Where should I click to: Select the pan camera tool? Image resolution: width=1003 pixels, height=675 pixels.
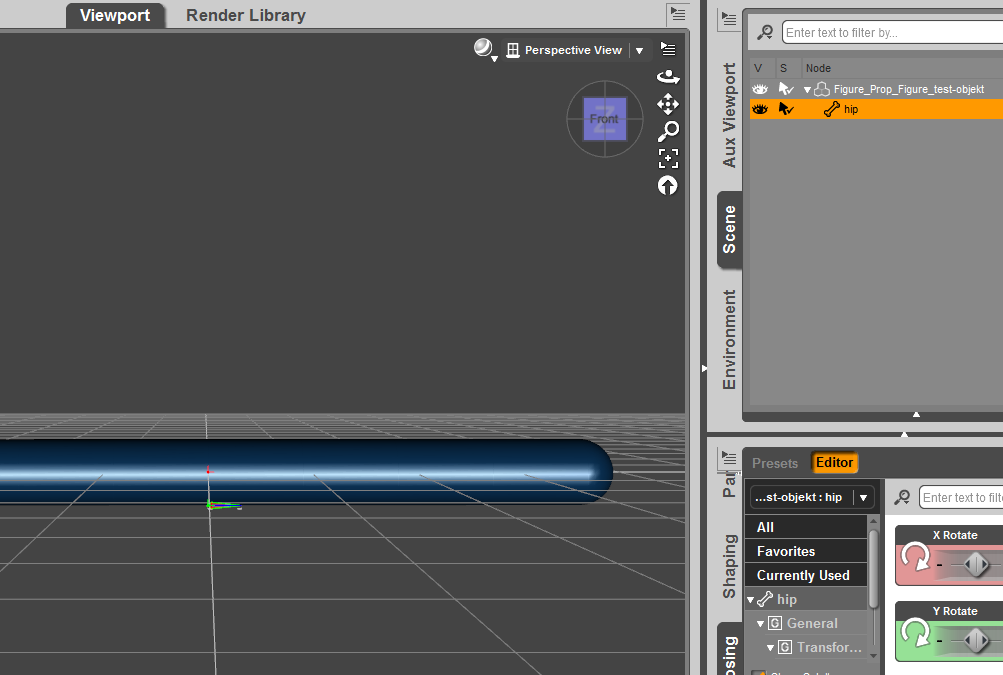coord(668,104)
